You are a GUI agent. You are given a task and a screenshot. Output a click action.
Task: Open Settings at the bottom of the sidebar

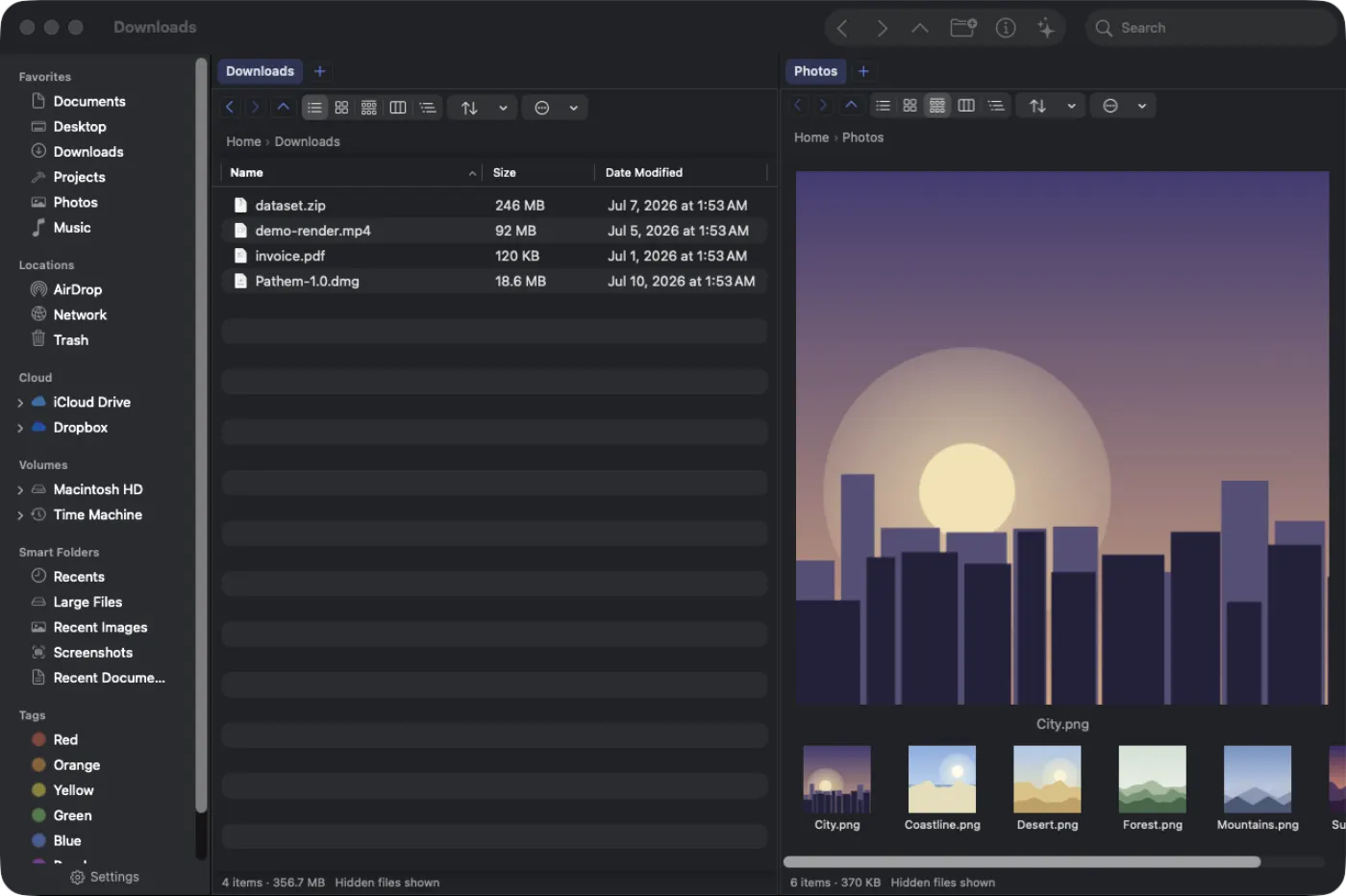[x=105, y=877]
